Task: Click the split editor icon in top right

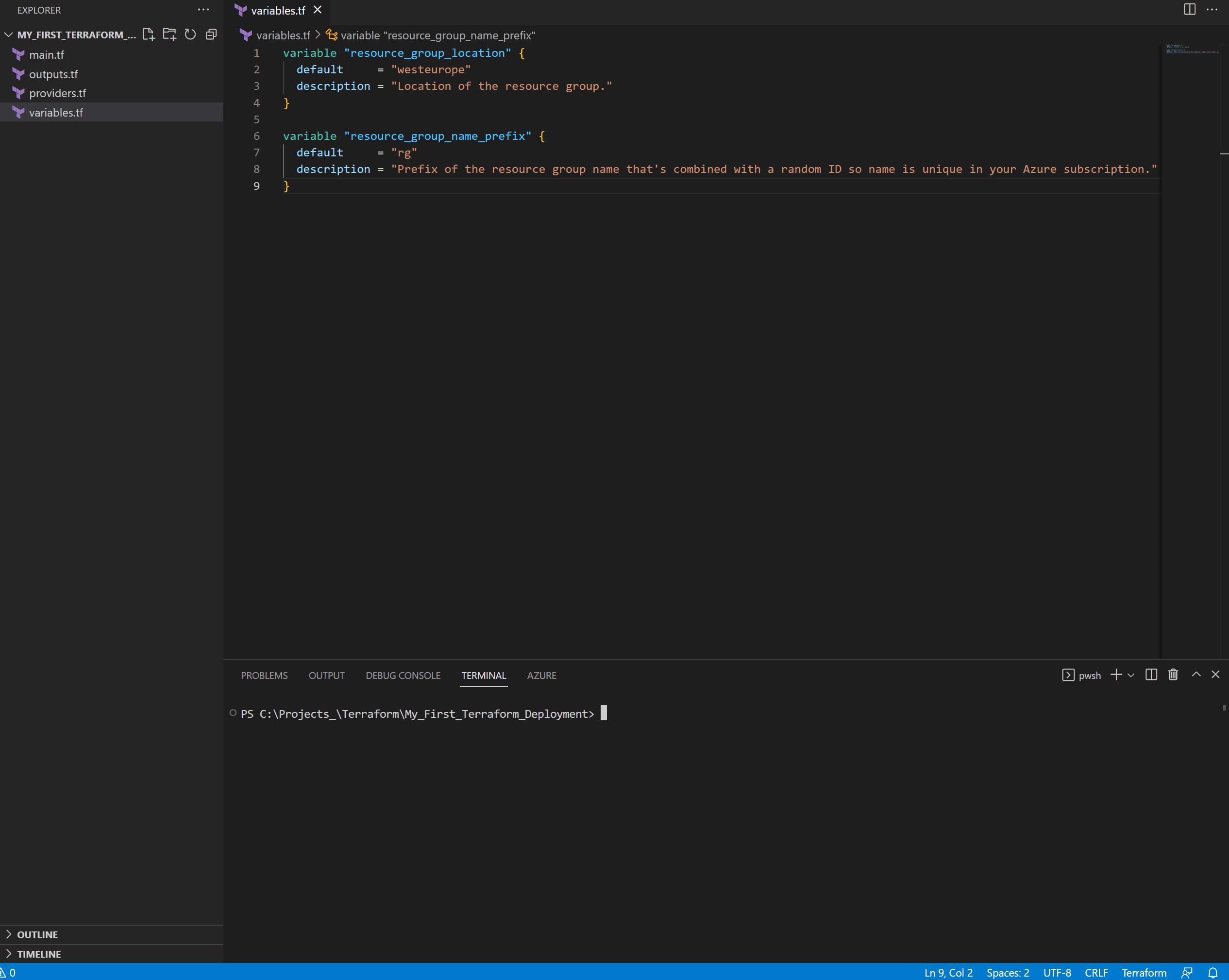Action: (1190, 10)
